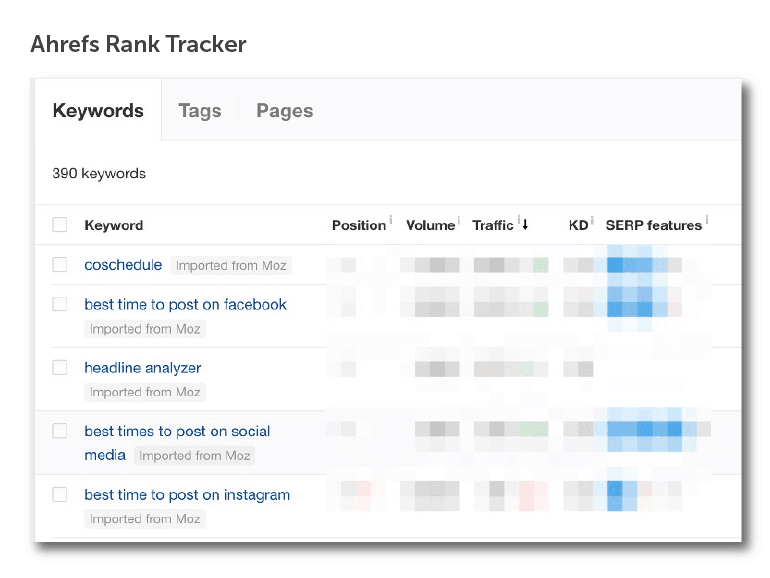Click Imported from Moz tag under headline analyzer
The image size is (770, 578).
(145, 392)
